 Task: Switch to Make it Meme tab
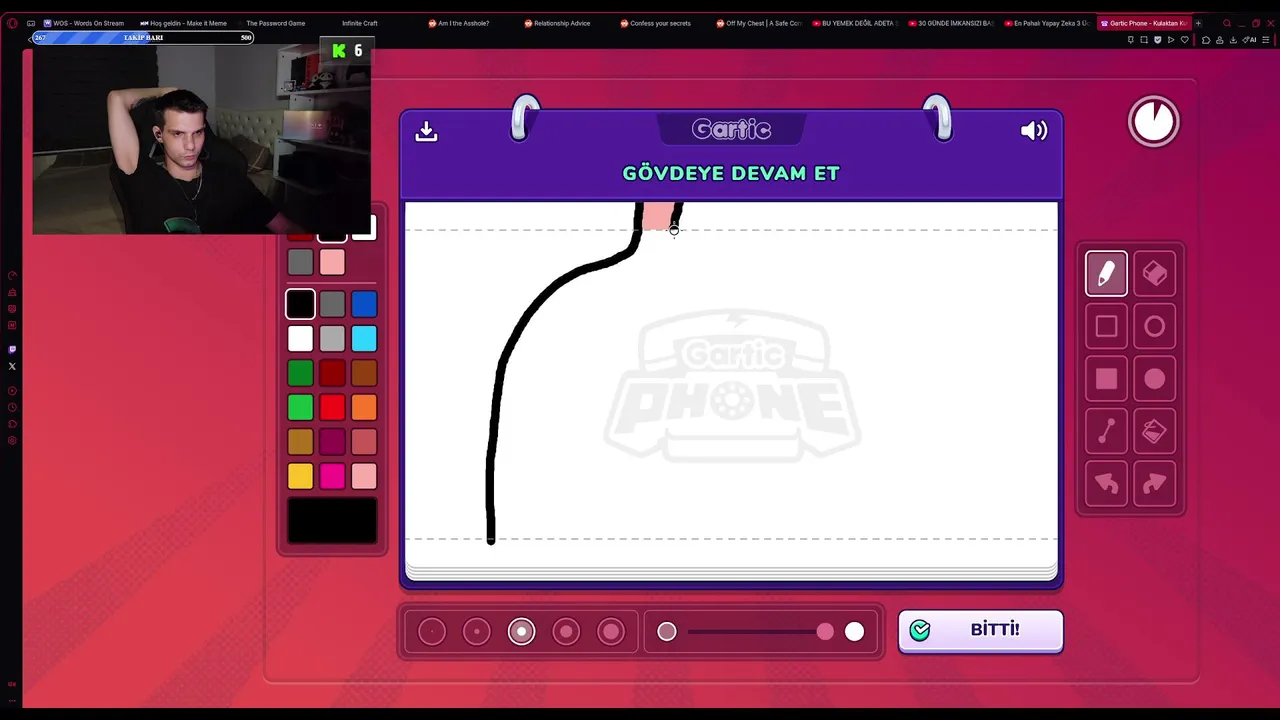184,23
